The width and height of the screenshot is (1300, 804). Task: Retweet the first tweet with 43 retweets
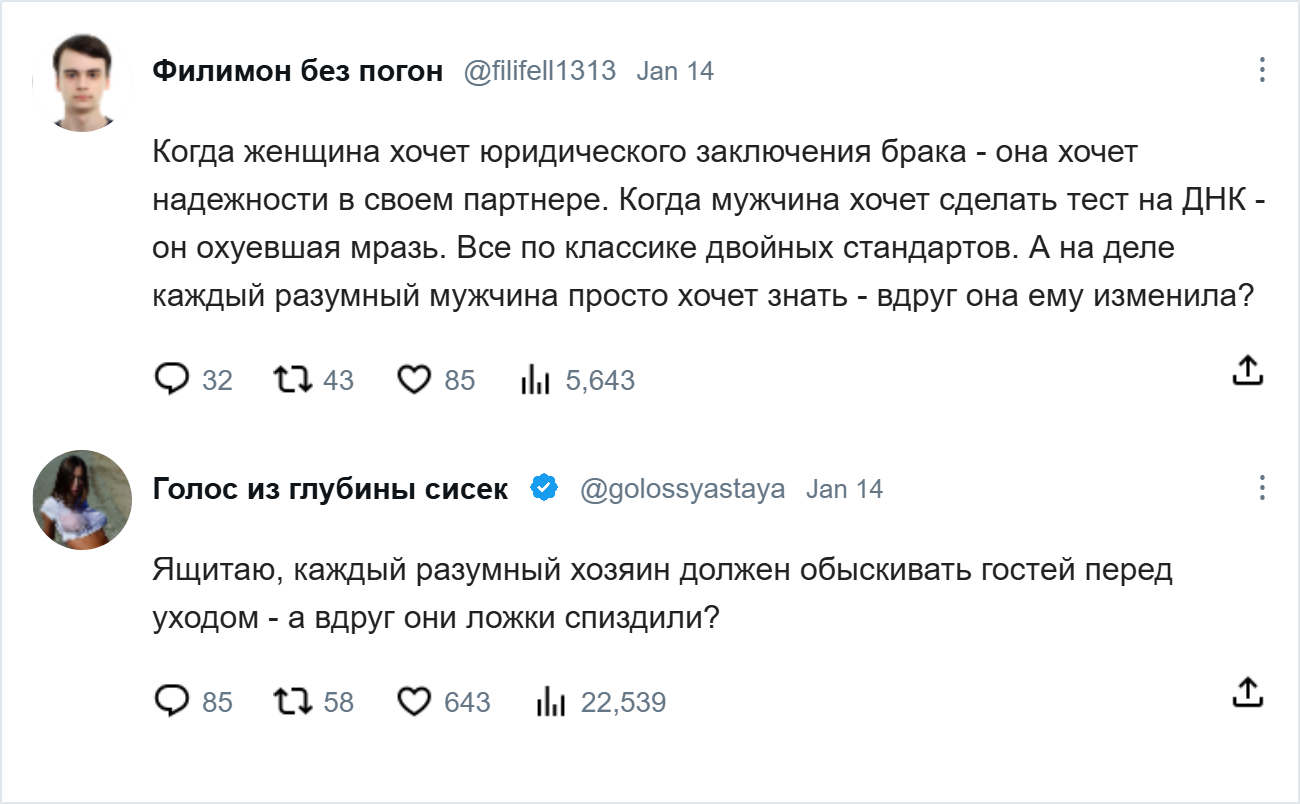click(294, 379)
